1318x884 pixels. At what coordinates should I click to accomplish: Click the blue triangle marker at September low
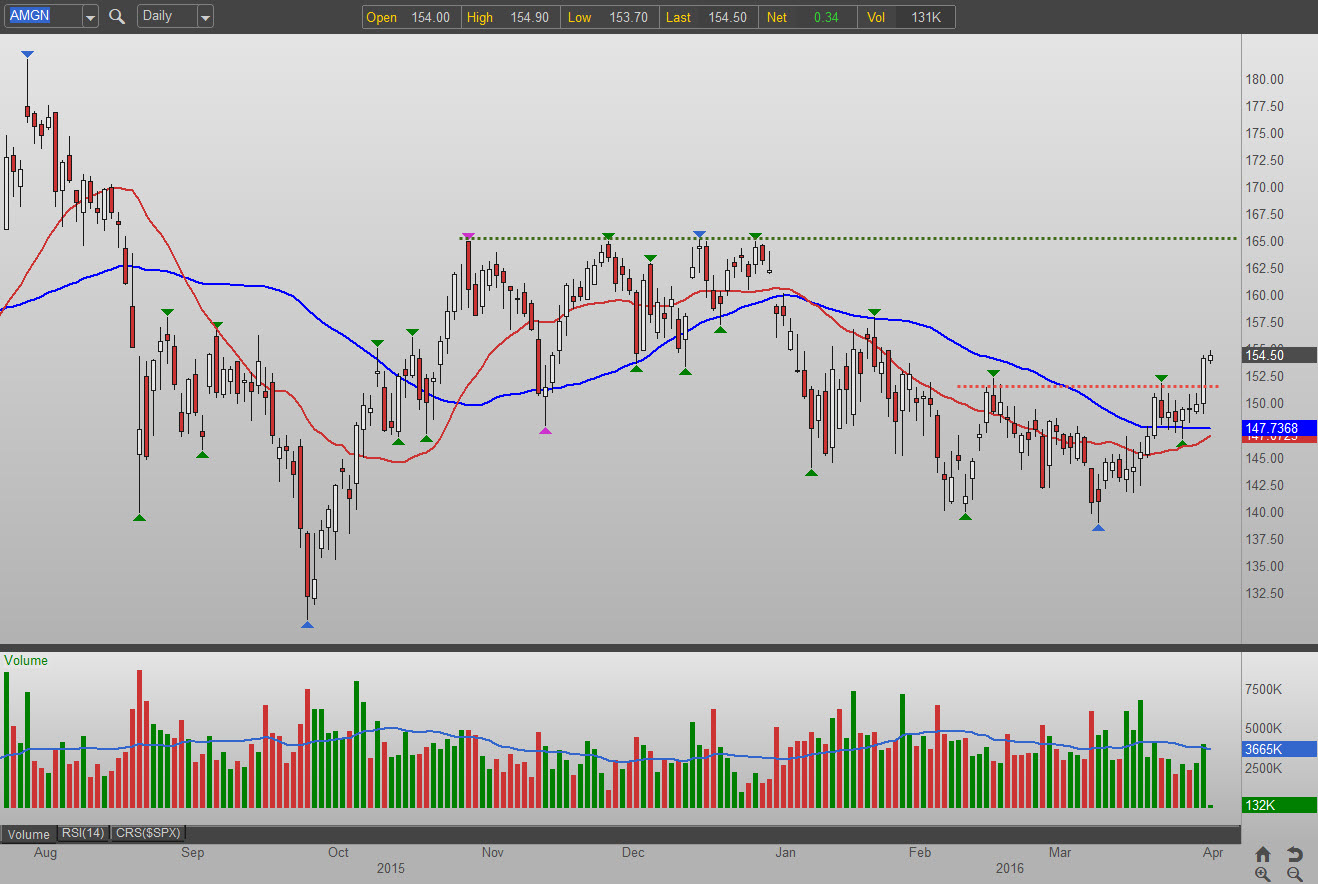pos(307,625)
